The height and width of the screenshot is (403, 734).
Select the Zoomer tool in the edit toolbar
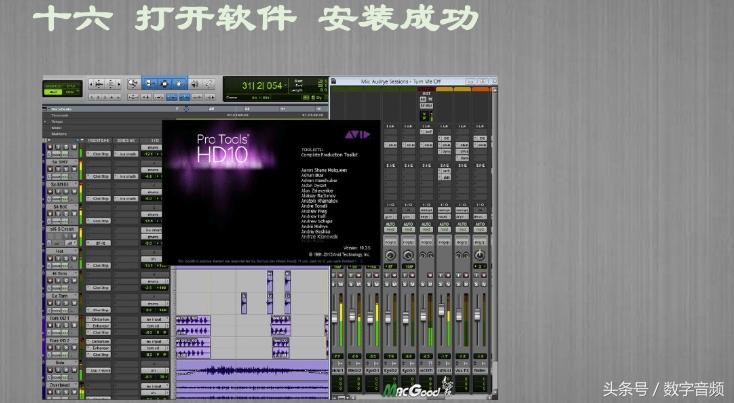click(133, 83)
